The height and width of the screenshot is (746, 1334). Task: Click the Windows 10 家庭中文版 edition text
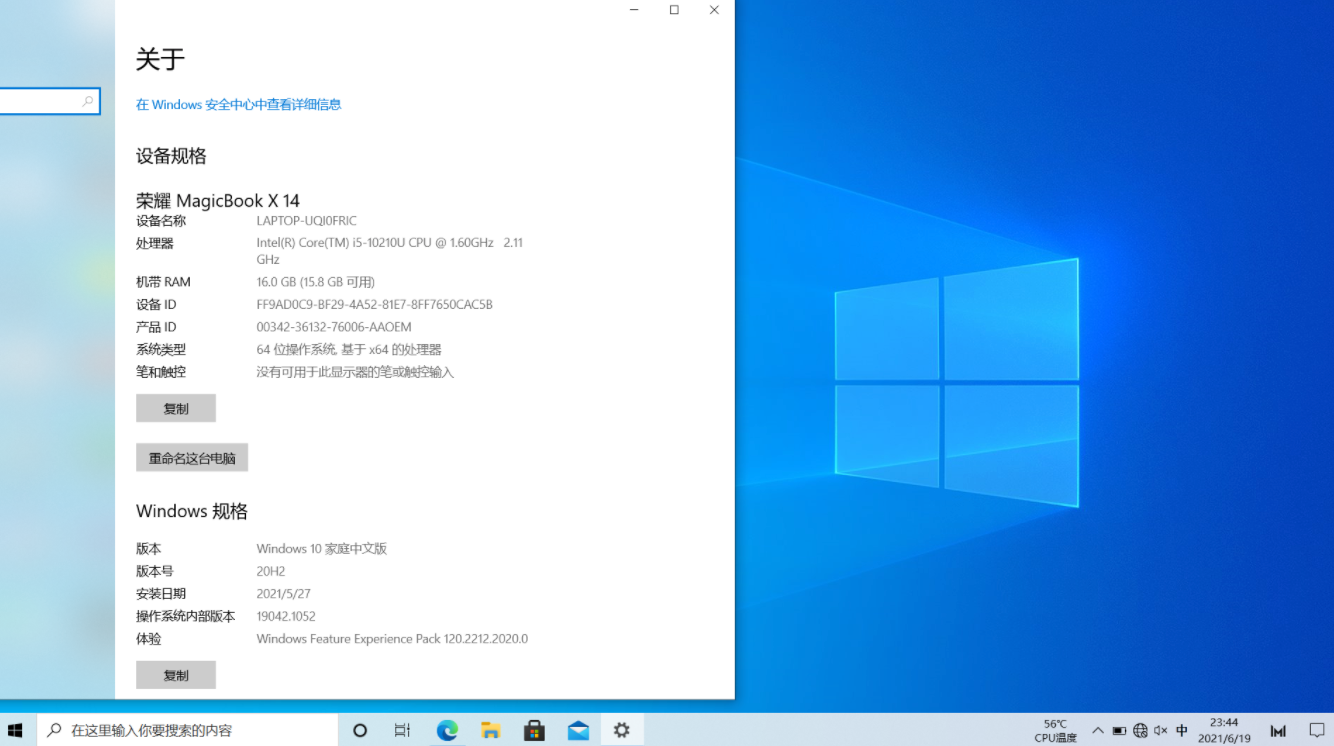(x=322, y=548)
